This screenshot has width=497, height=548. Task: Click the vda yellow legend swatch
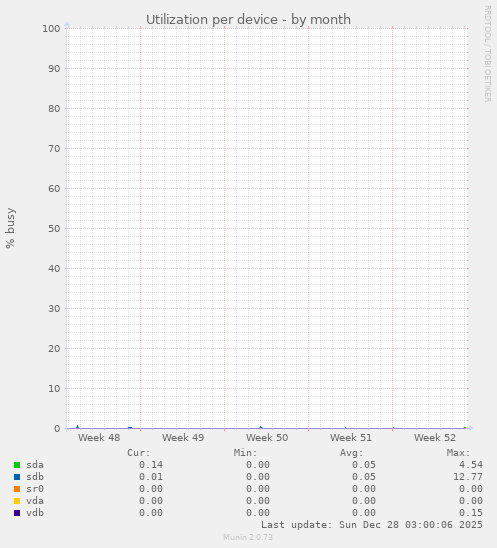pos(17,501)
